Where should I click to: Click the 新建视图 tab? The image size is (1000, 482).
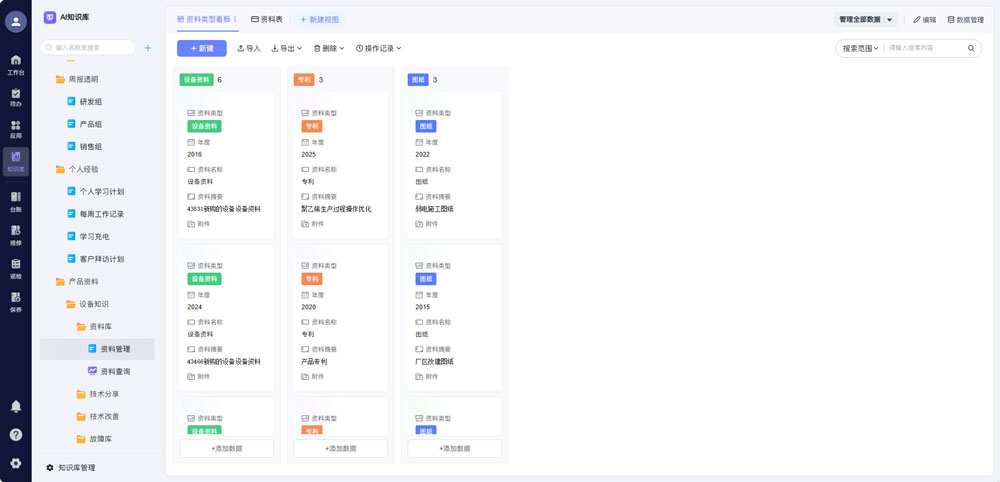320,19
